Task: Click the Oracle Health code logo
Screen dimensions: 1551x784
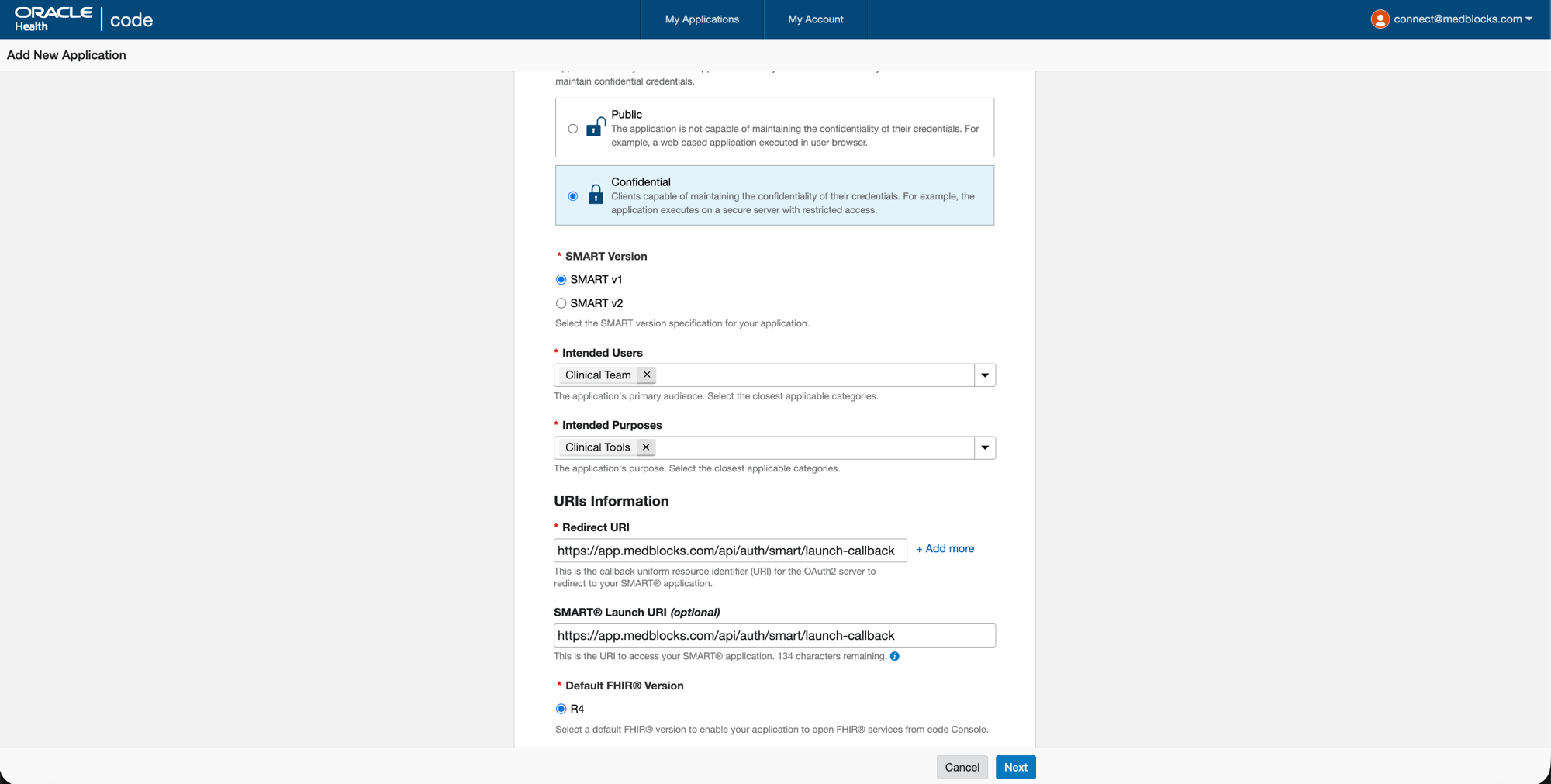Action: point(84,19)
